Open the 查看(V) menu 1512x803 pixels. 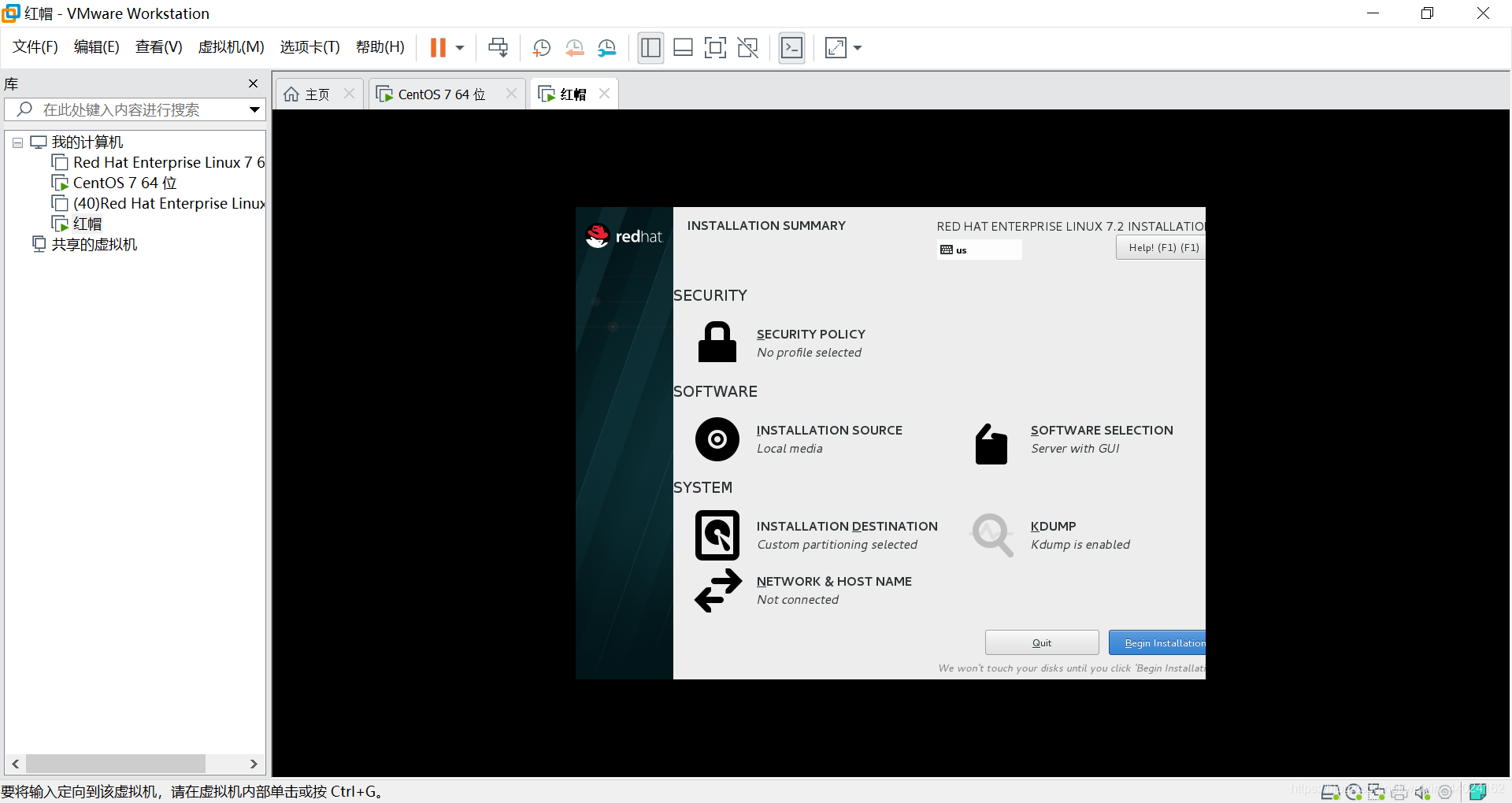158,47
